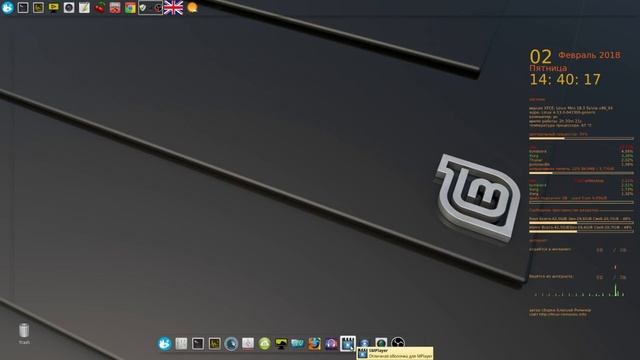Open the shield update manager tray icon
This screenshot has height=360, width=640.
coord(143,7)
